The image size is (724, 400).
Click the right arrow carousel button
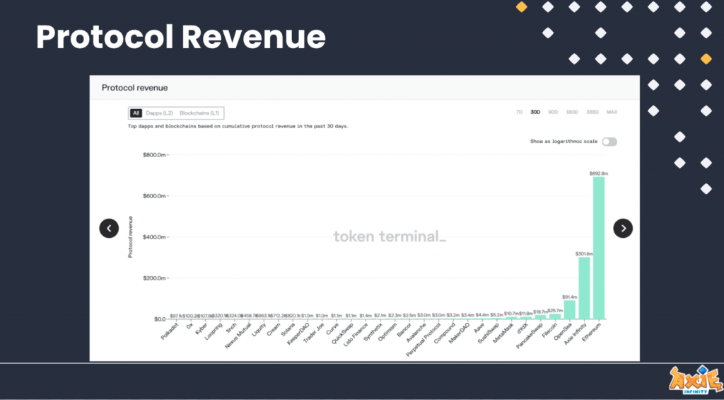point(622,228)
